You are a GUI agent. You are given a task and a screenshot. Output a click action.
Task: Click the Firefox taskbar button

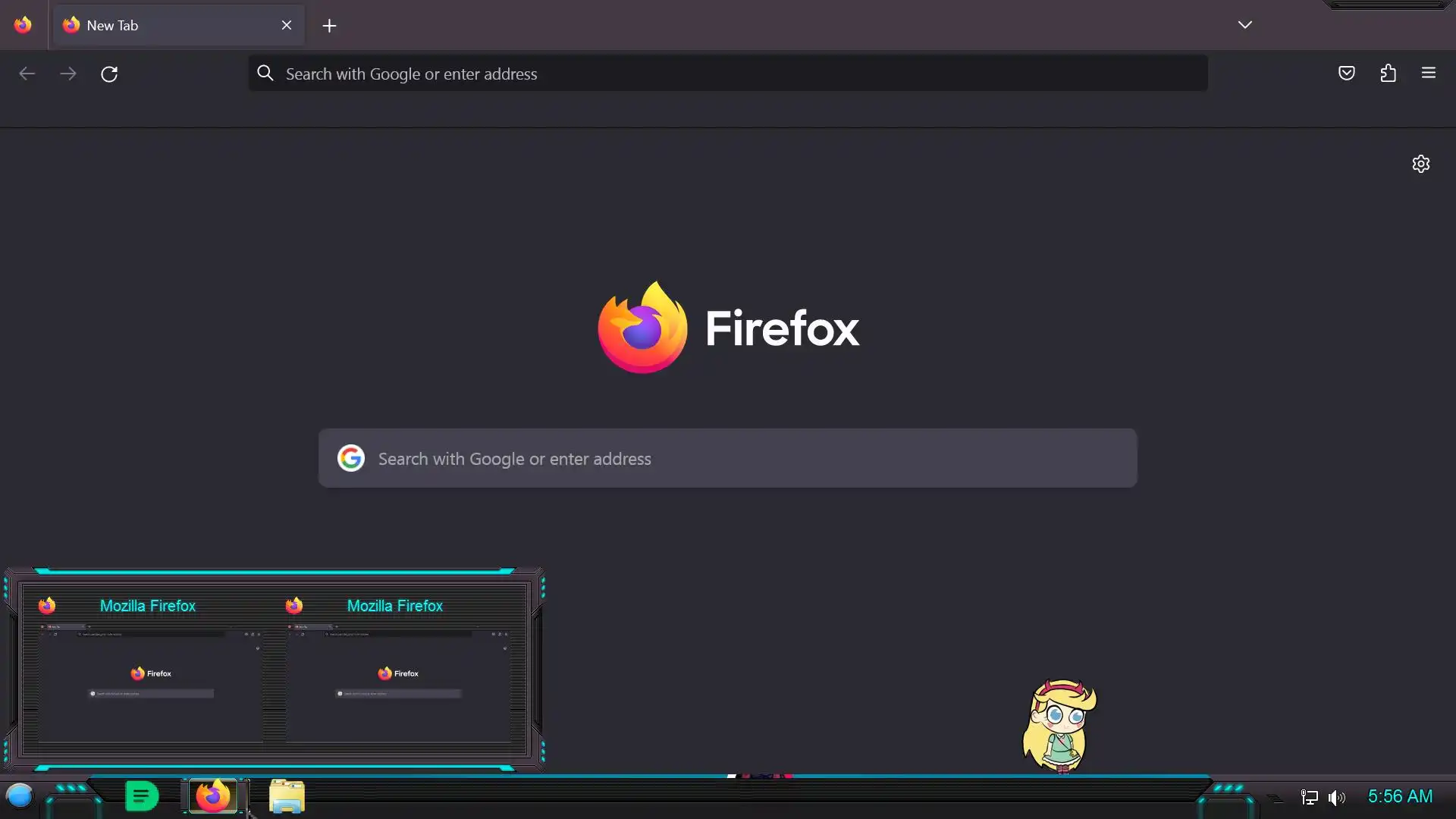[x=213, y=796]
